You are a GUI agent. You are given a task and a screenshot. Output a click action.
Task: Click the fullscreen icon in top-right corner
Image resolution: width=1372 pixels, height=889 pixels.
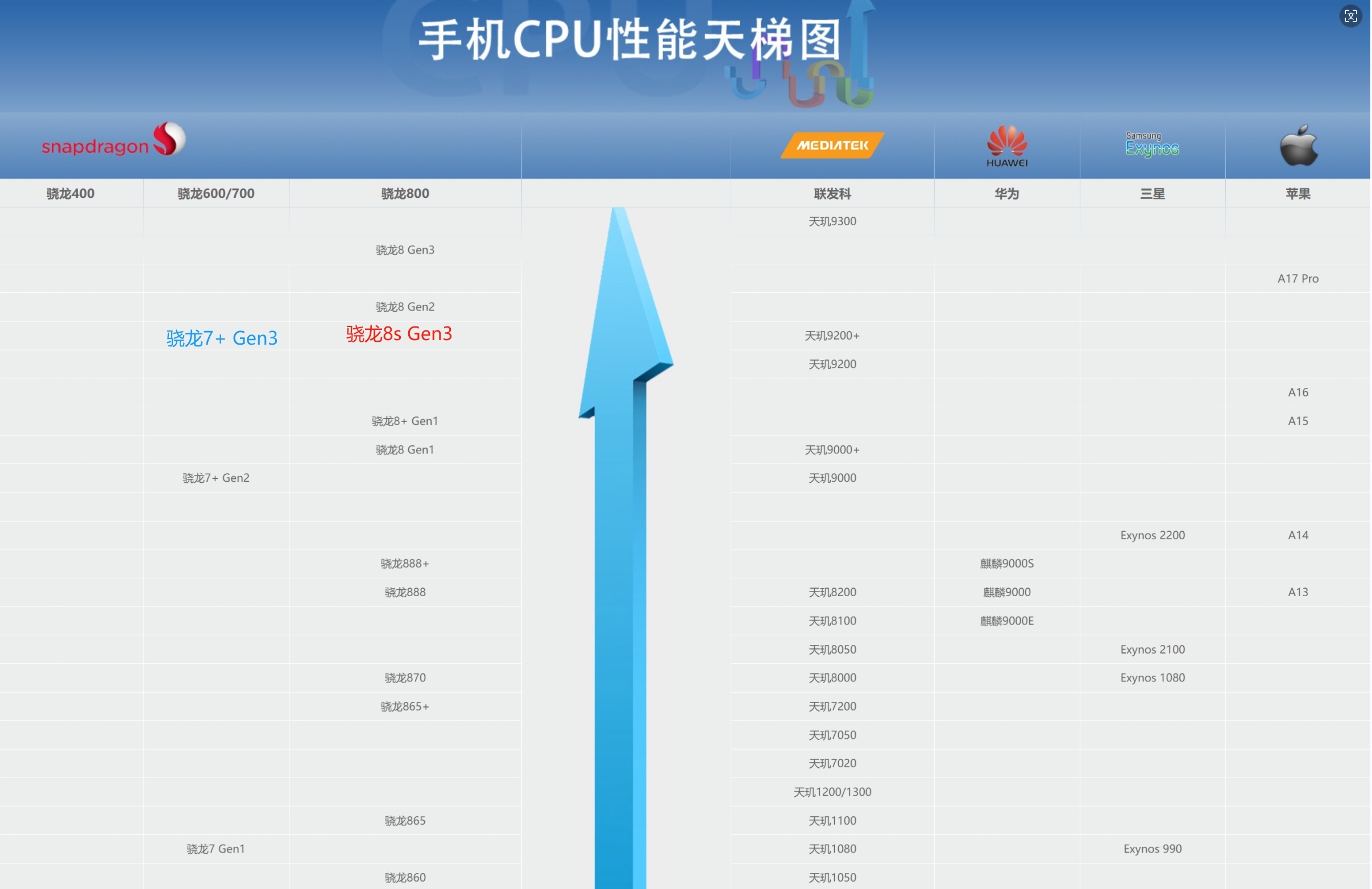1350,16
